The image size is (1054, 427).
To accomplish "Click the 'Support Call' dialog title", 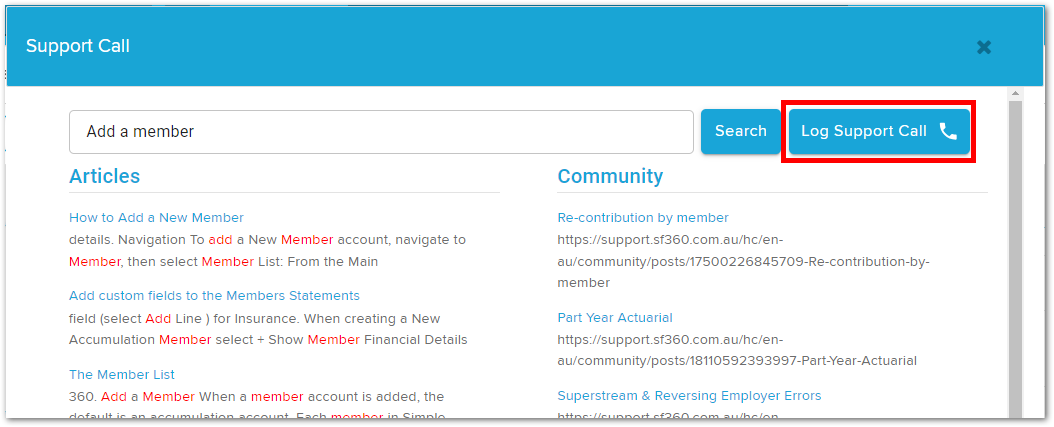I will pyautogui.click(x=78, y=46).
